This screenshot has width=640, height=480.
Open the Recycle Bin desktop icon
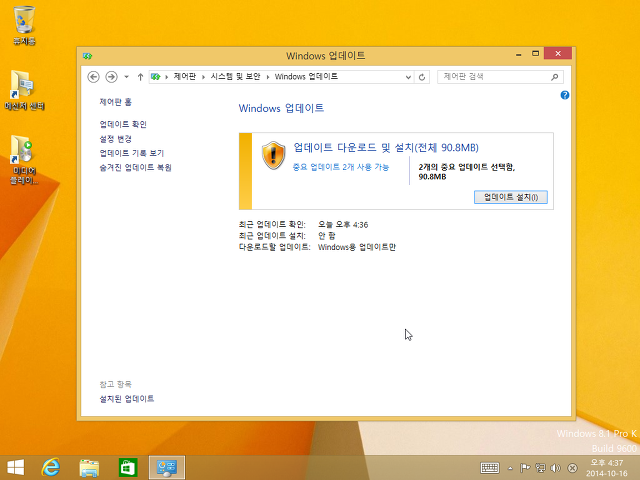click(x=24, y=24)
